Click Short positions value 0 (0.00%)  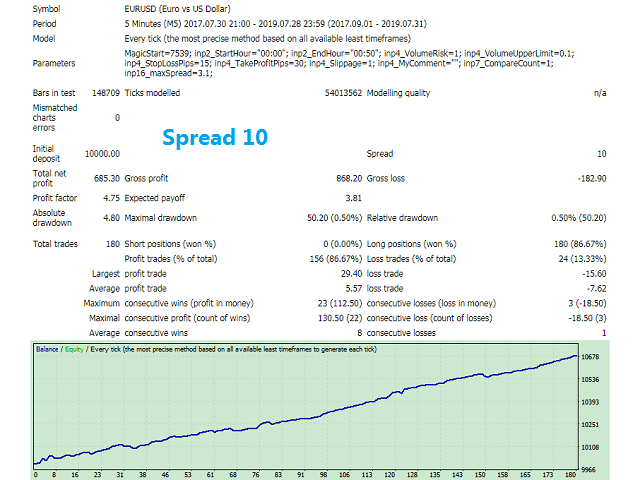[342, 244]
